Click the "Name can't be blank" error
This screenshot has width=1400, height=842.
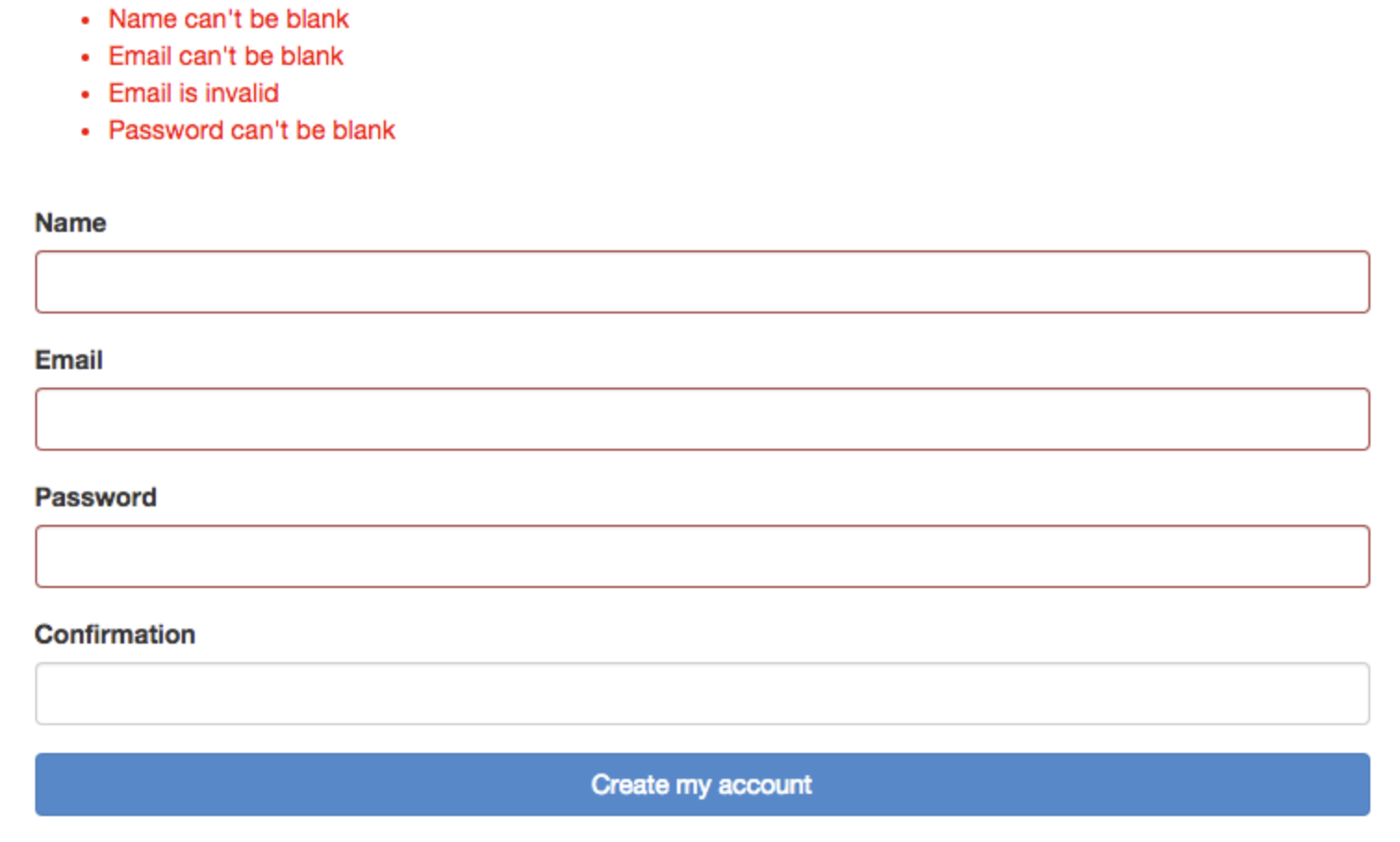[x=228, y=19]
